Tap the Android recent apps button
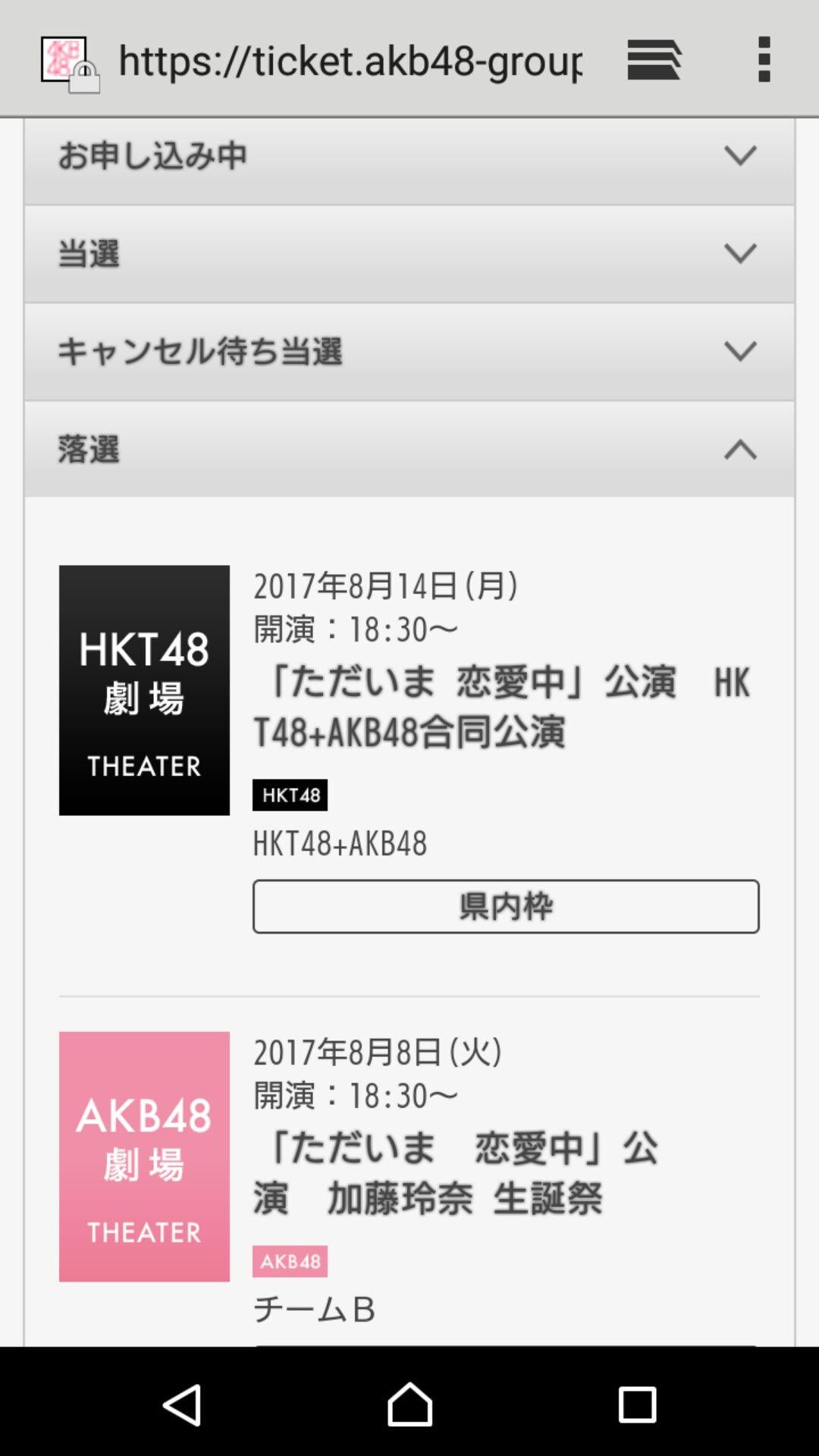 [x=637, y=1404]
